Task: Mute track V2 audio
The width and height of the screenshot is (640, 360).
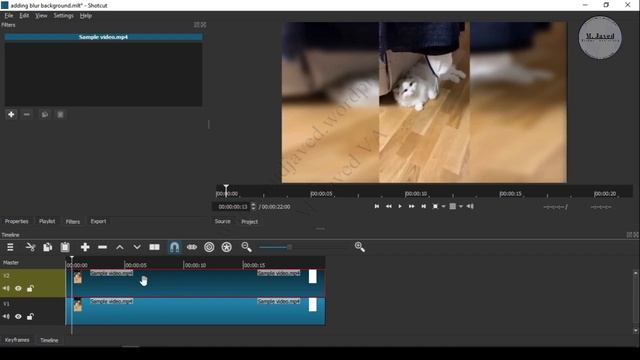Action: click(x=6, y=289)
